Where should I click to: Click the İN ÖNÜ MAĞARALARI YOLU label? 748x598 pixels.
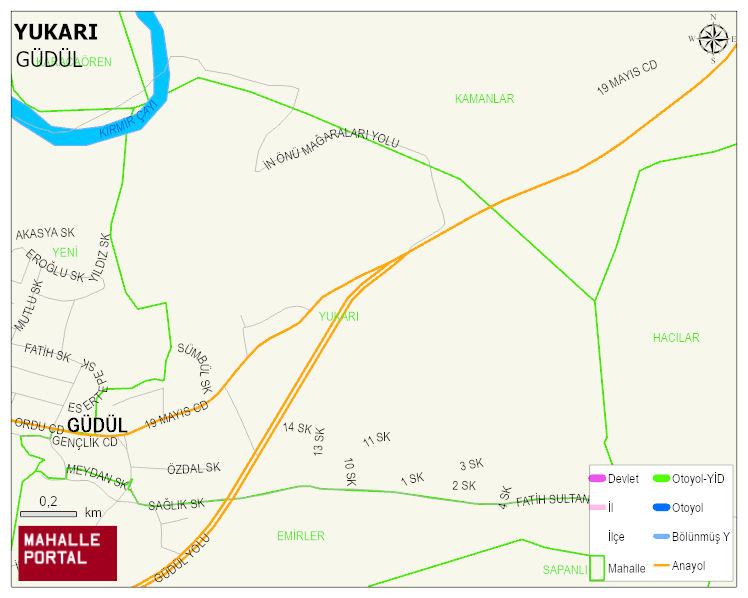coord(331,148)
